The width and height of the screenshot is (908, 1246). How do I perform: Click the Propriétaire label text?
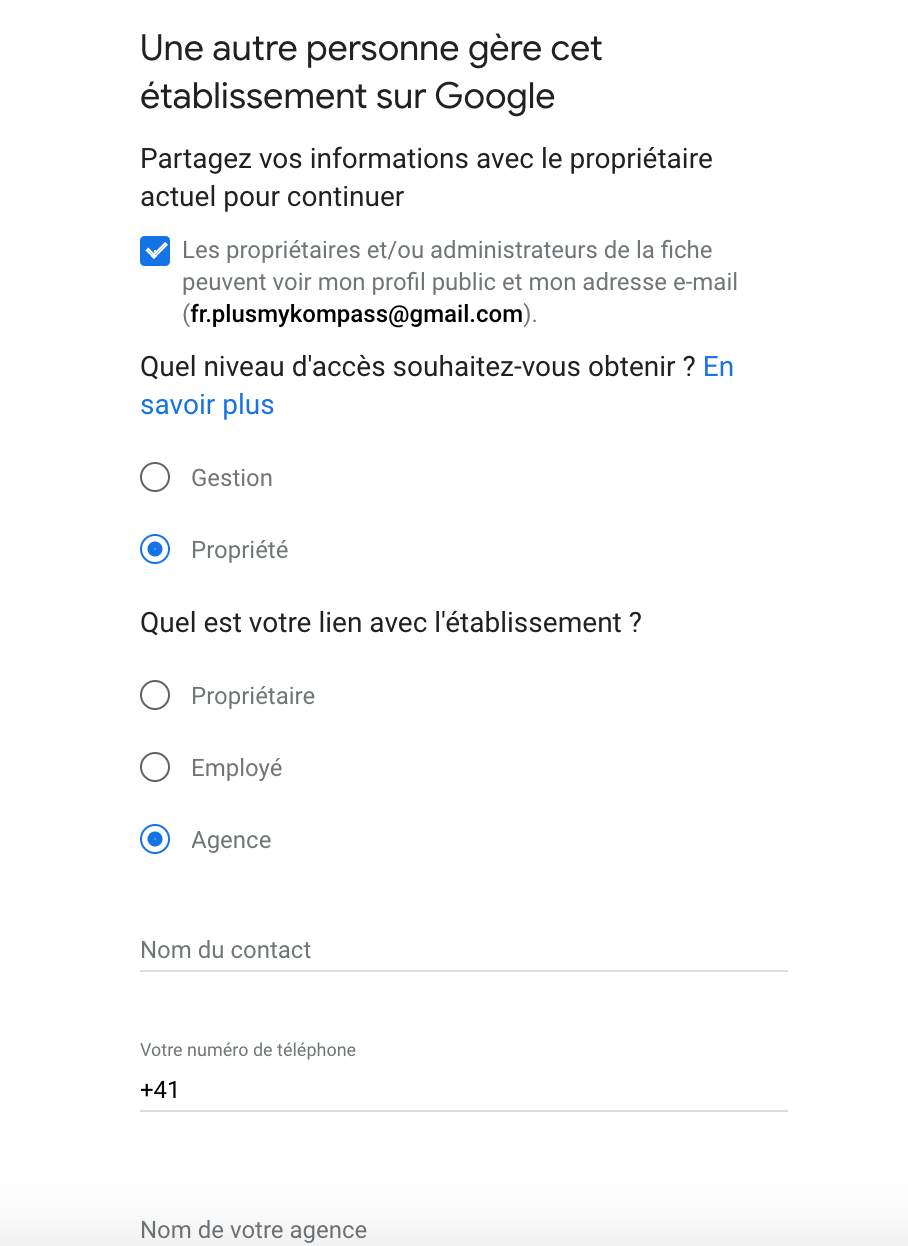point(253,696)
